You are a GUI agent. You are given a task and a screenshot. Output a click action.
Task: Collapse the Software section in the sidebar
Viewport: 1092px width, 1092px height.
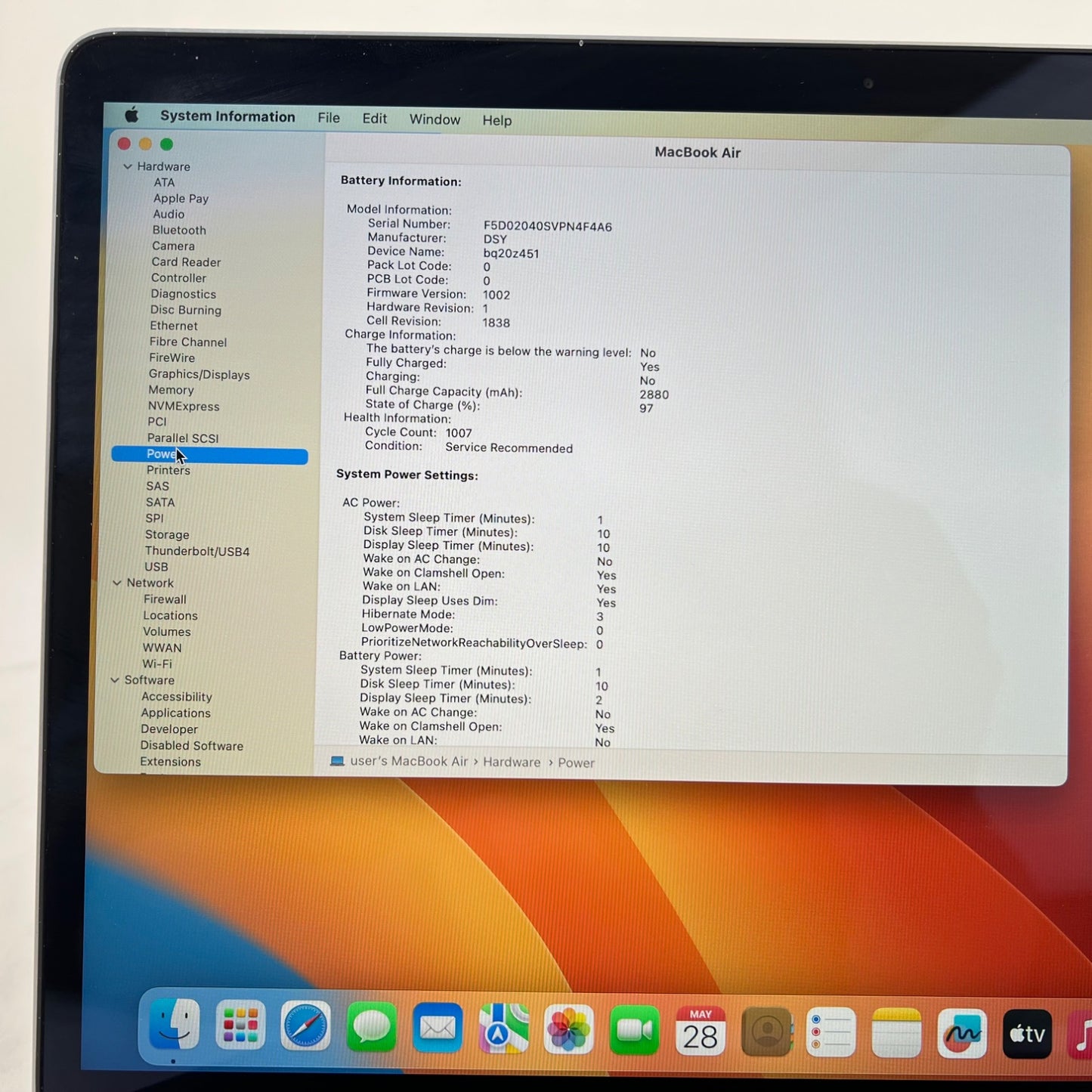pos(115,680)
